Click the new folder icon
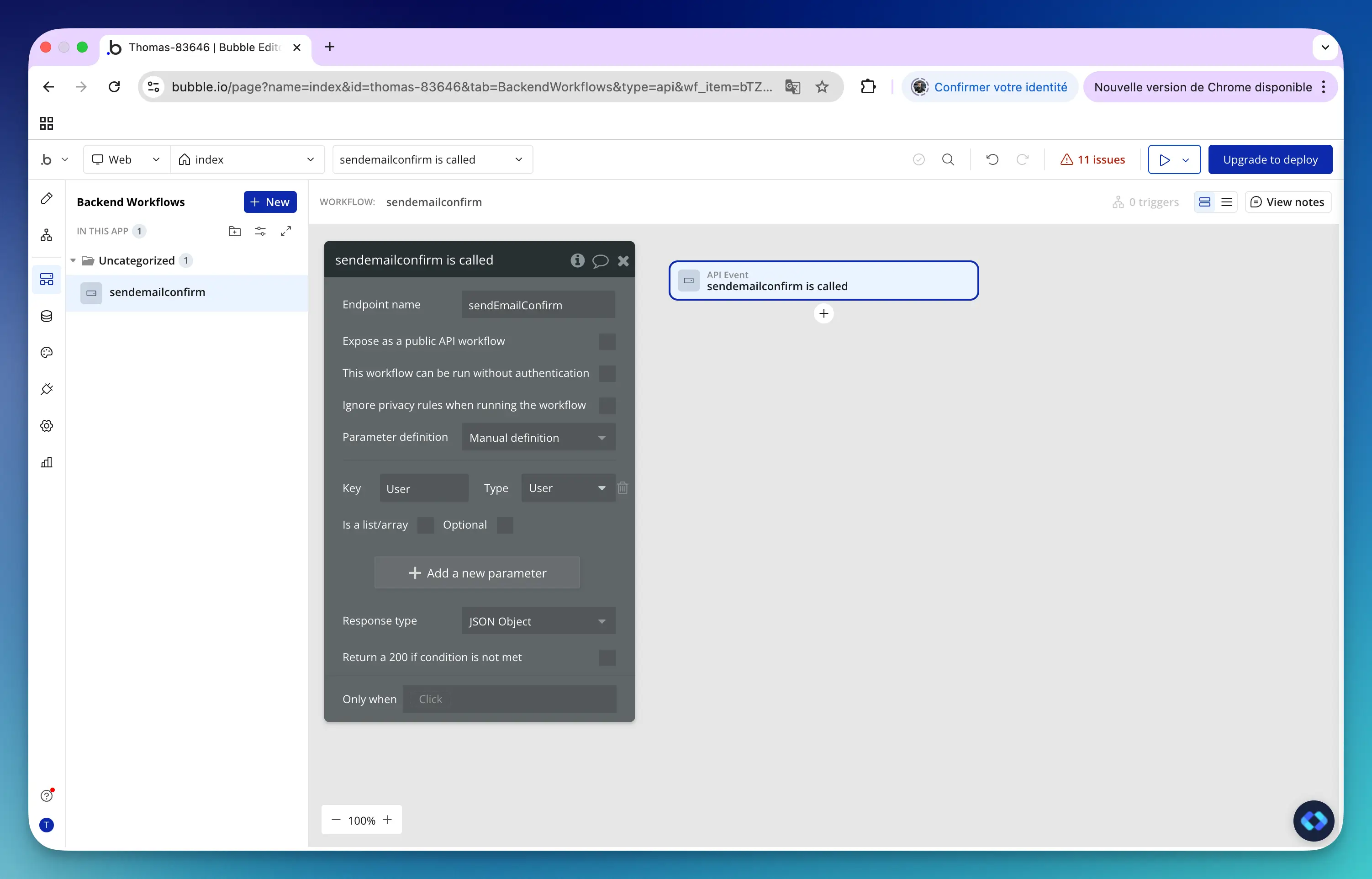The image size is (1372, 879). (x=234, y=231)
